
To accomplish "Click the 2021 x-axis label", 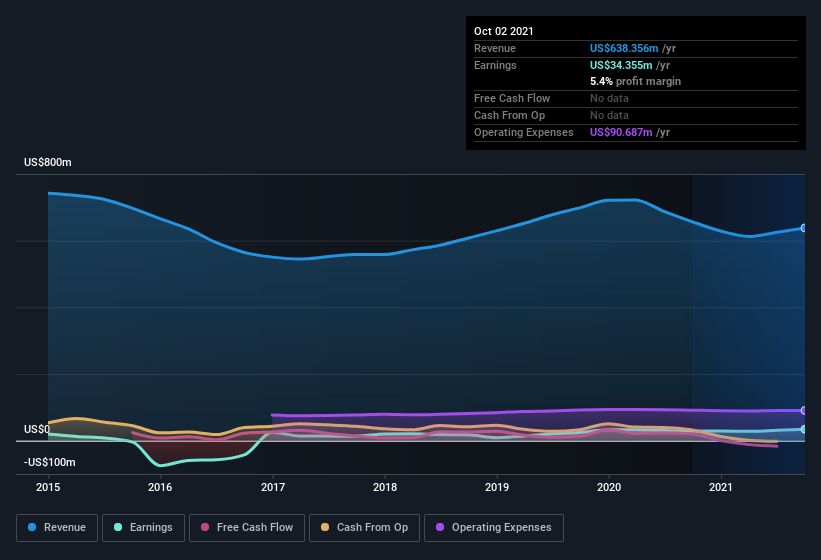I will pos(721,487).
